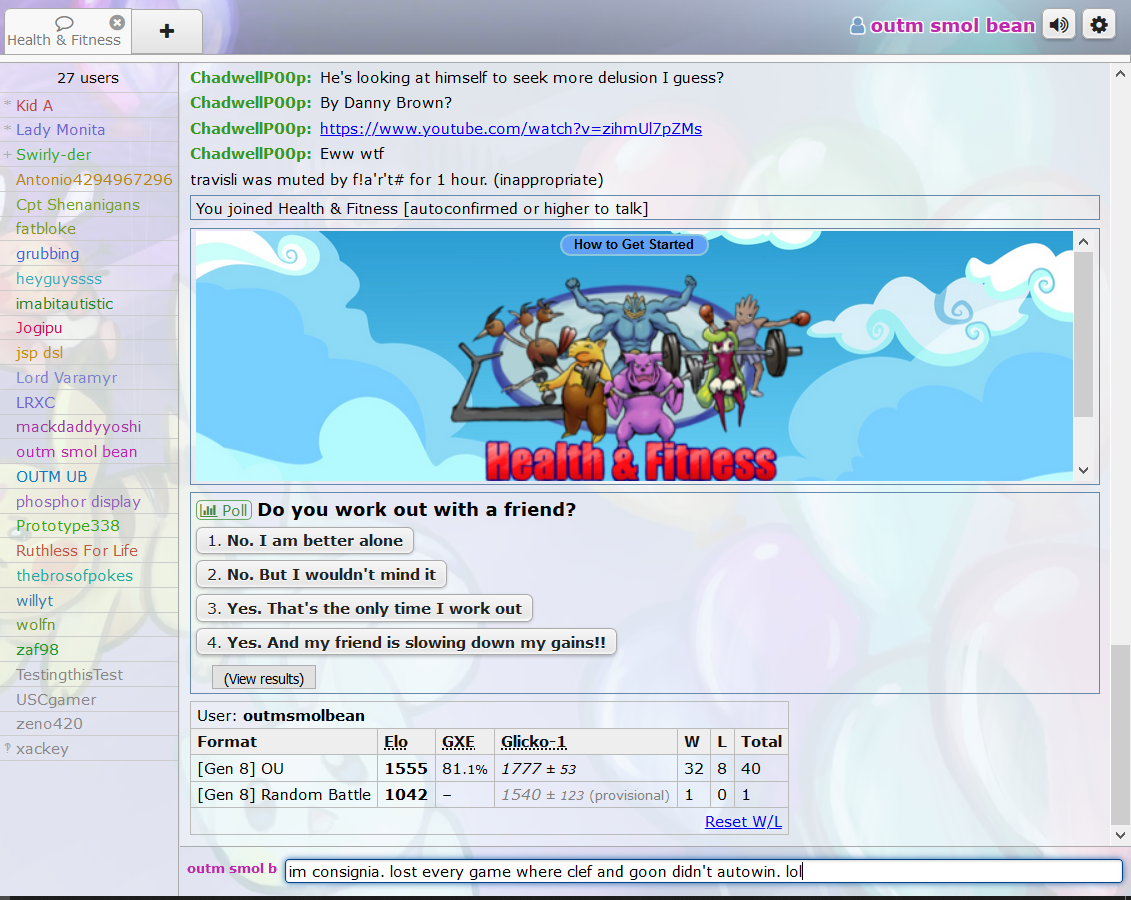Vote for "No. But I wouldn't mind it"

tap(321, 575)
